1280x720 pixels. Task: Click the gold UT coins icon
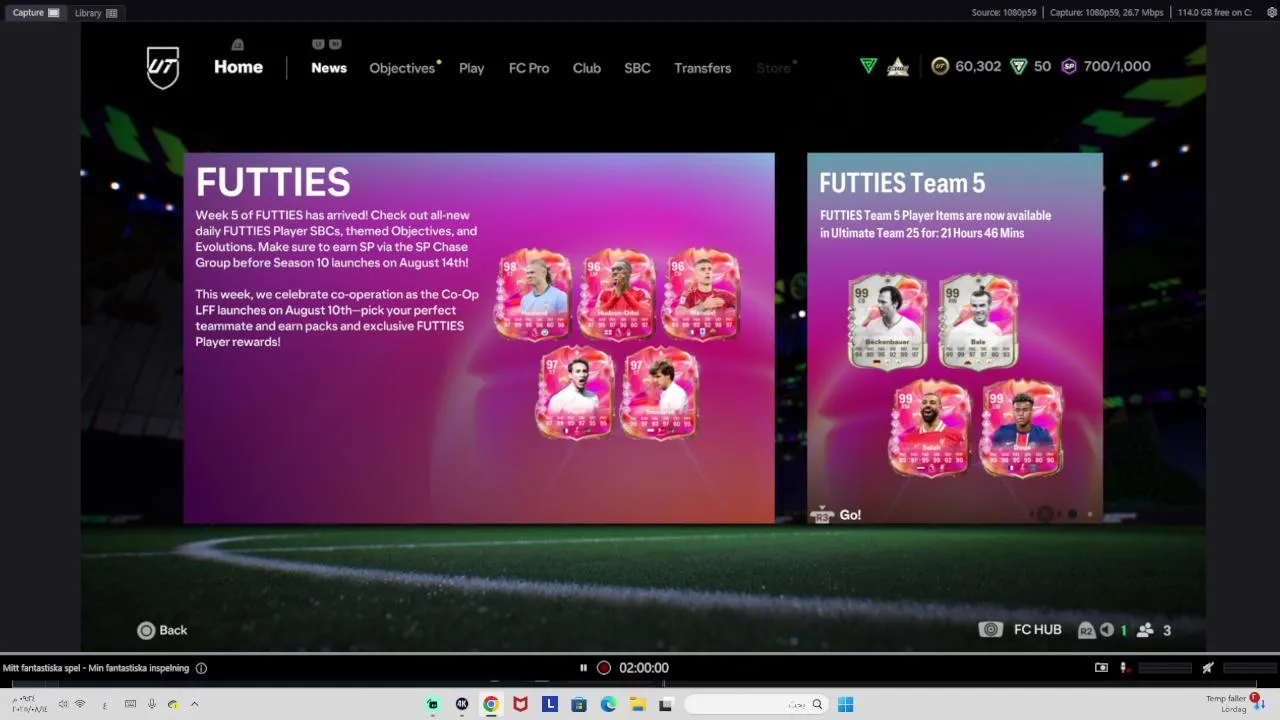tap(940, 66)
